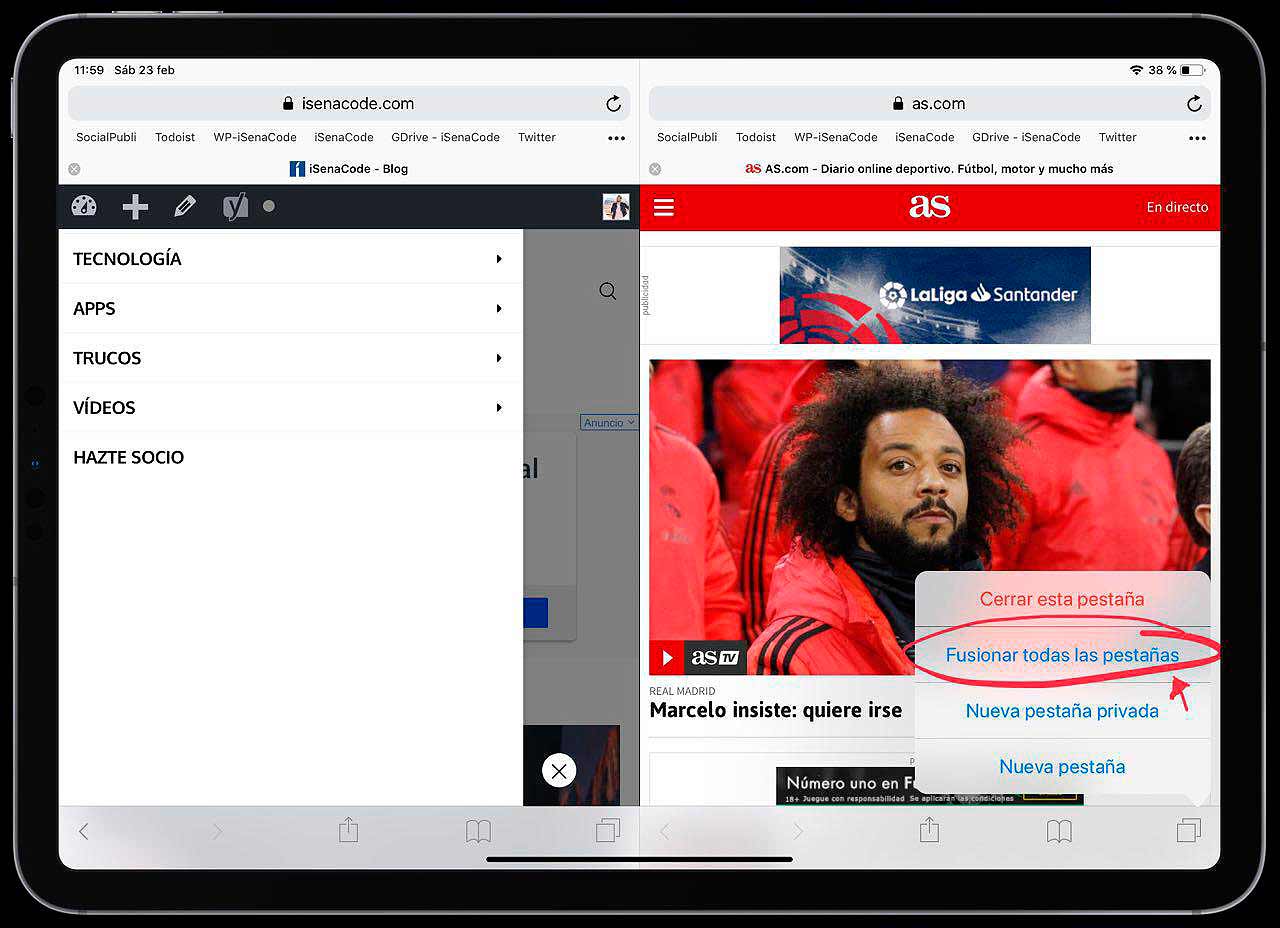Tap the REAL MADRID section label
The image size is (1280, 928).
[x=682, y=691]
